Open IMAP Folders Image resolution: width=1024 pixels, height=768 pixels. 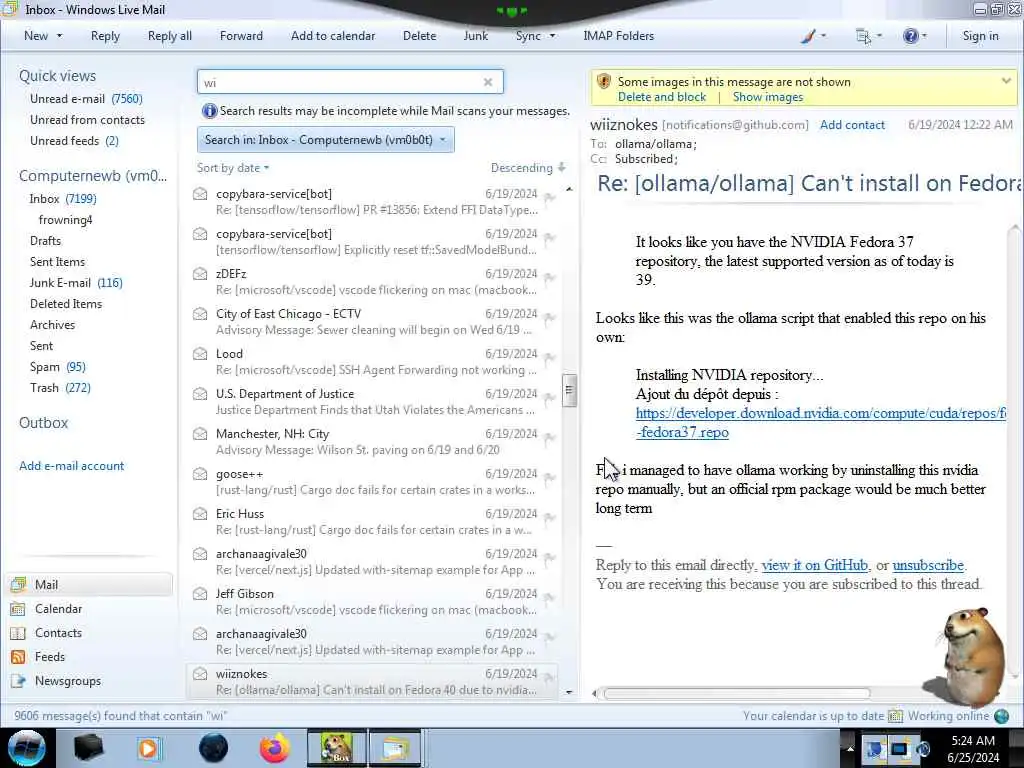coord(618,36)
